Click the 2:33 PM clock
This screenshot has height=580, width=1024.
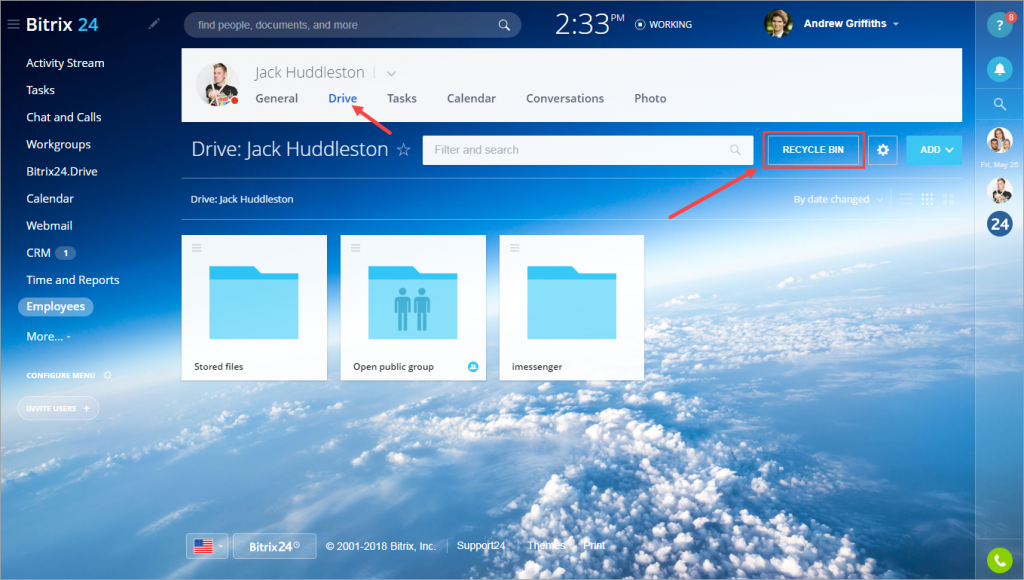click(590, 25)
